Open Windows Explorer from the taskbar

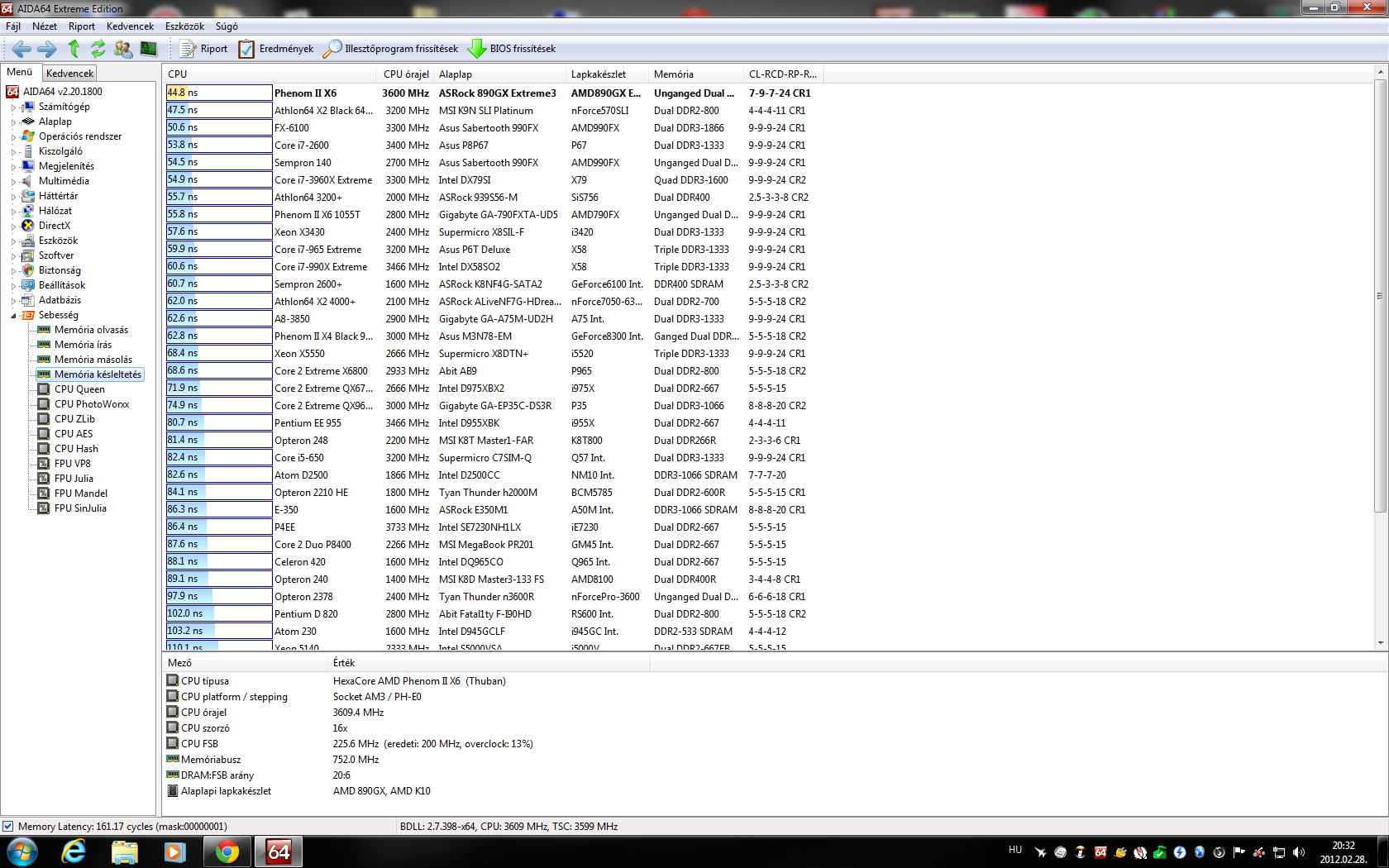click(x=124, y=851)
